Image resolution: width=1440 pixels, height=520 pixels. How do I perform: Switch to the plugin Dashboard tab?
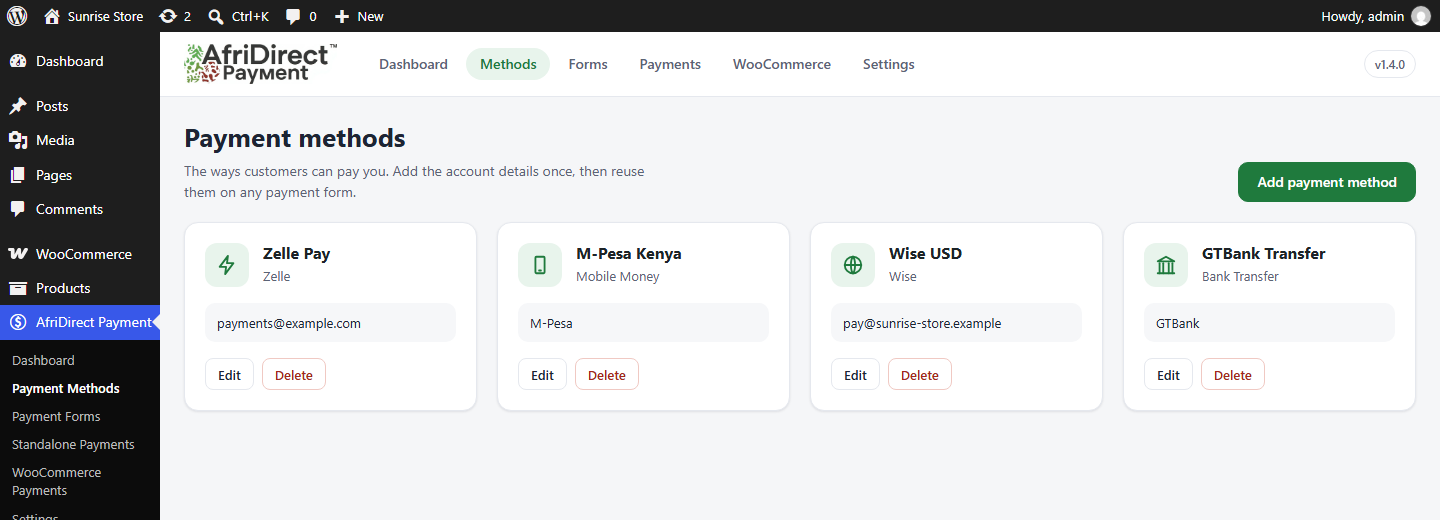click(413, 64)
